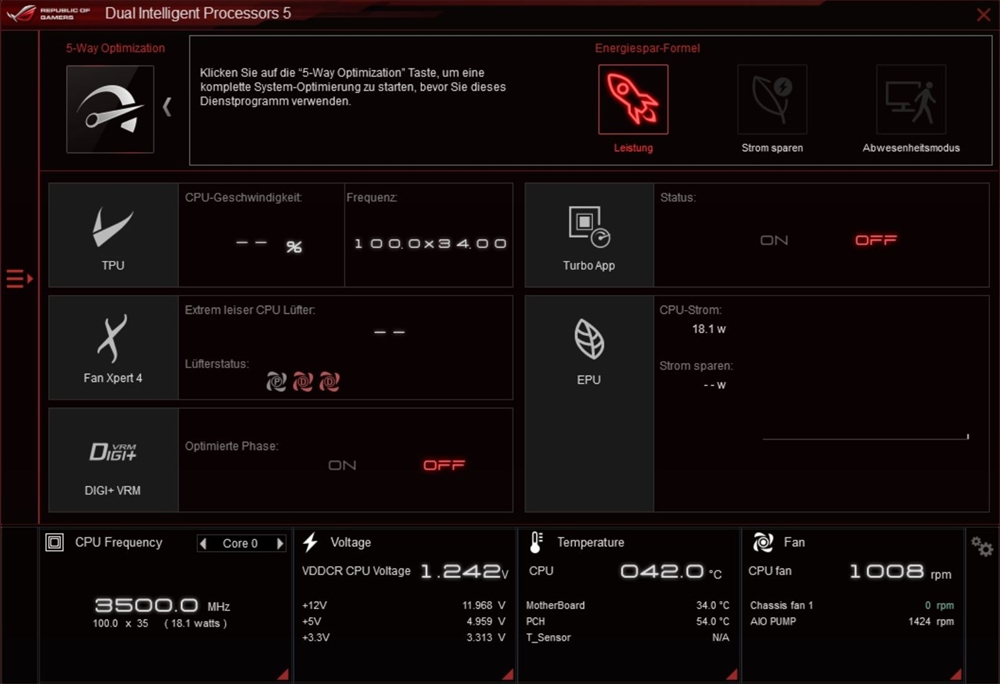Select the Strom sparen leaf mode

point(772,99)
